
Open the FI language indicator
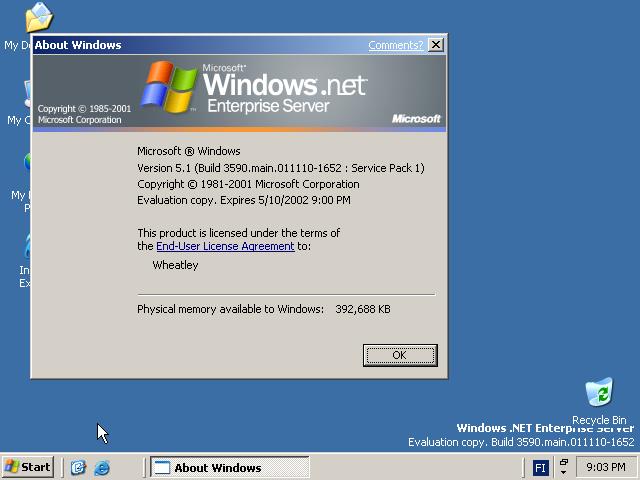540,468
